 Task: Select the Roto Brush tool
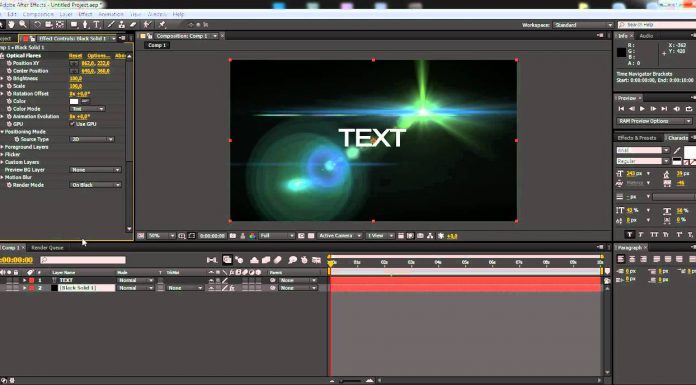pyautogui.click(x=147, y=24)
